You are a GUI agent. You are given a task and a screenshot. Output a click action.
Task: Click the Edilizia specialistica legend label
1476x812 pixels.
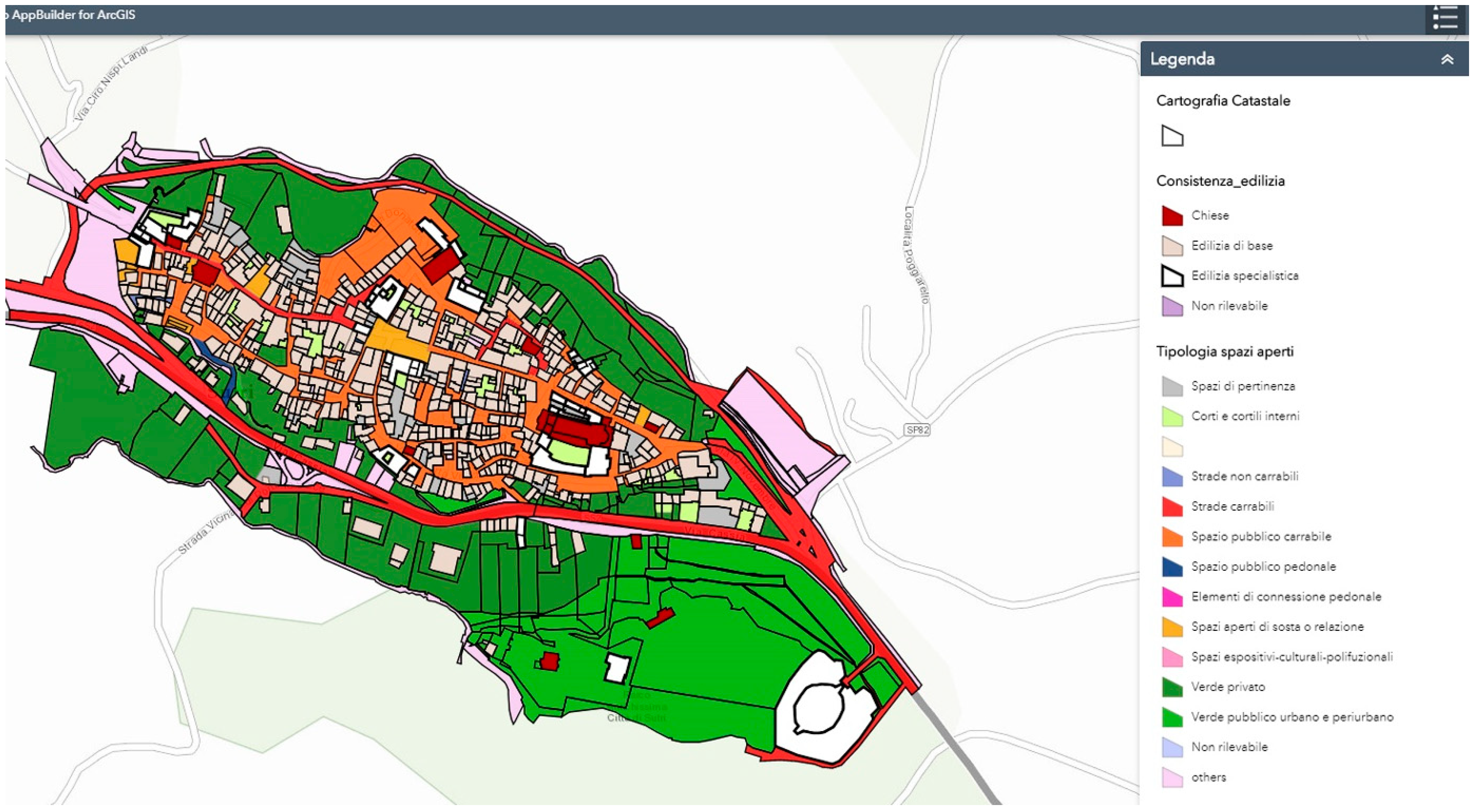pos(1245,276)
